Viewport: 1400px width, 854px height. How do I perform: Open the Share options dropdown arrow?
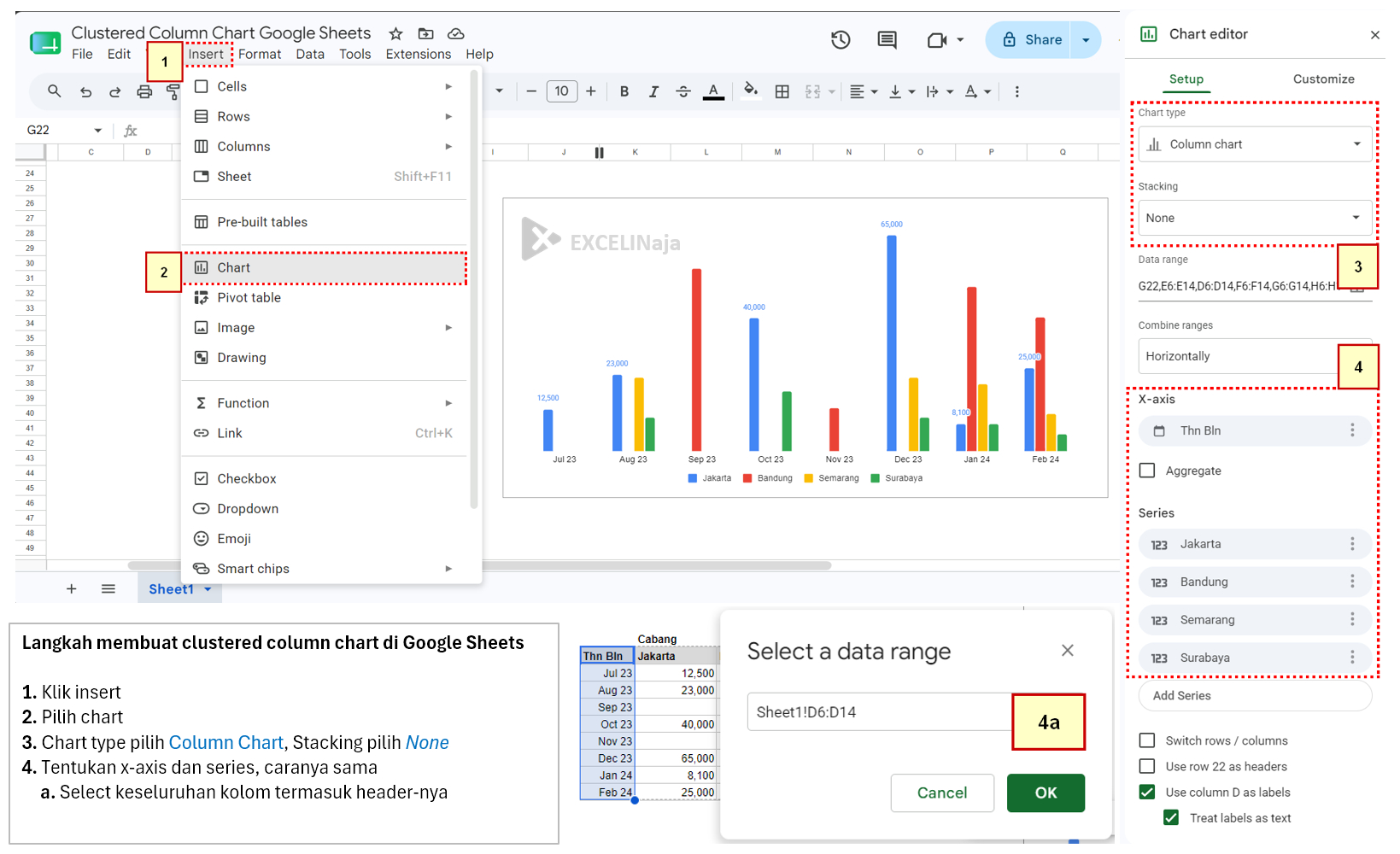tap(1086, 40)
